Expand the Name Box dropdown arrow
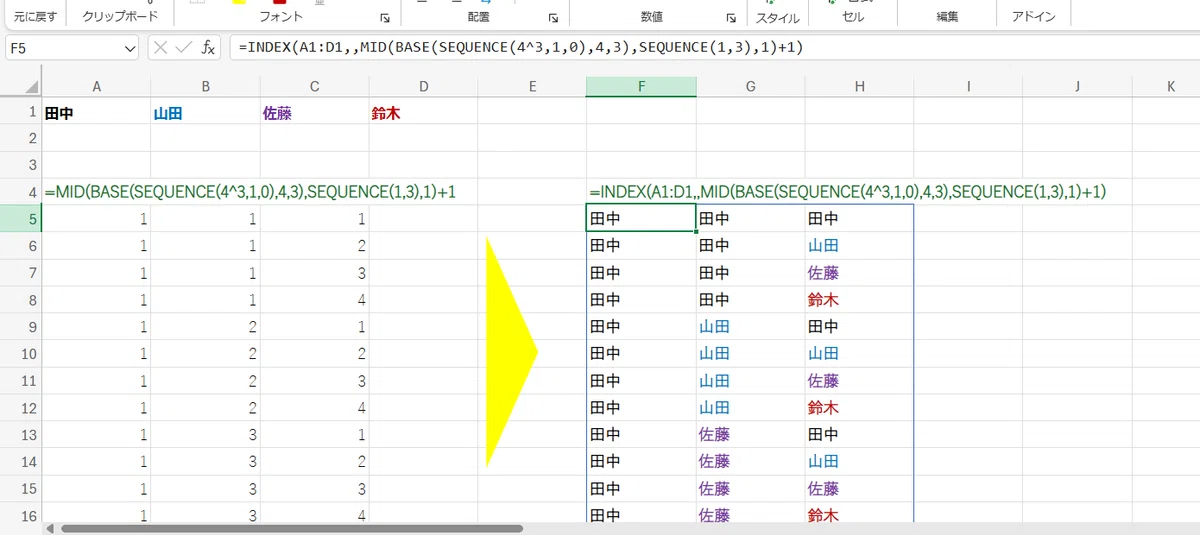Image resolution: width=1200 pixels, height=535 pixels. point(131,48)
